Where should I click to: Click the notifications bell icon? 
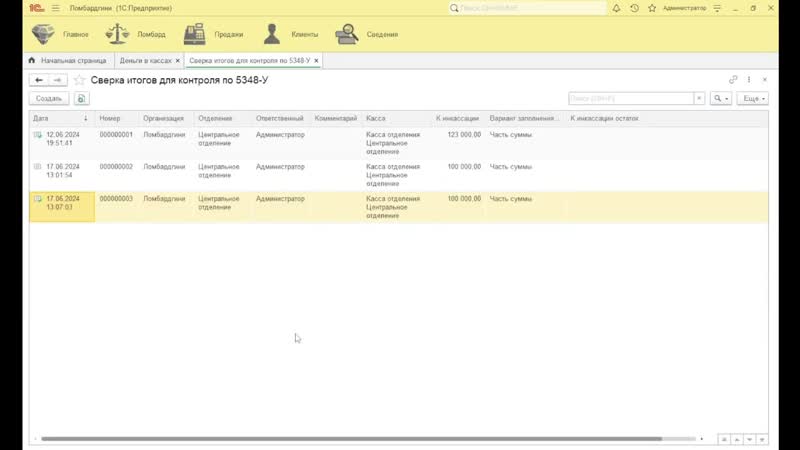[x=618, y=8]
